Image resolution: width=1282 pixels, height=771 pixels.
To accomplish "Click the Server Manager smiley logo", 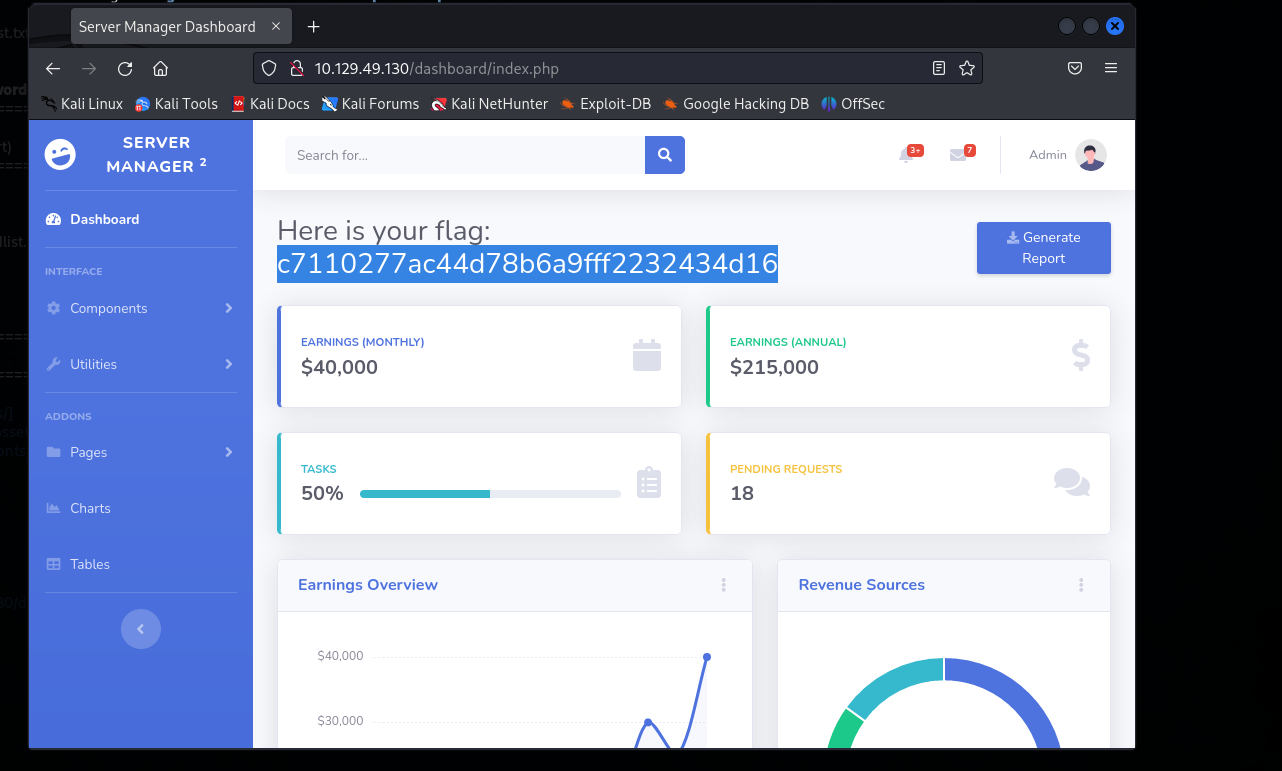I will pyautogui.click(x=60, y=155).
